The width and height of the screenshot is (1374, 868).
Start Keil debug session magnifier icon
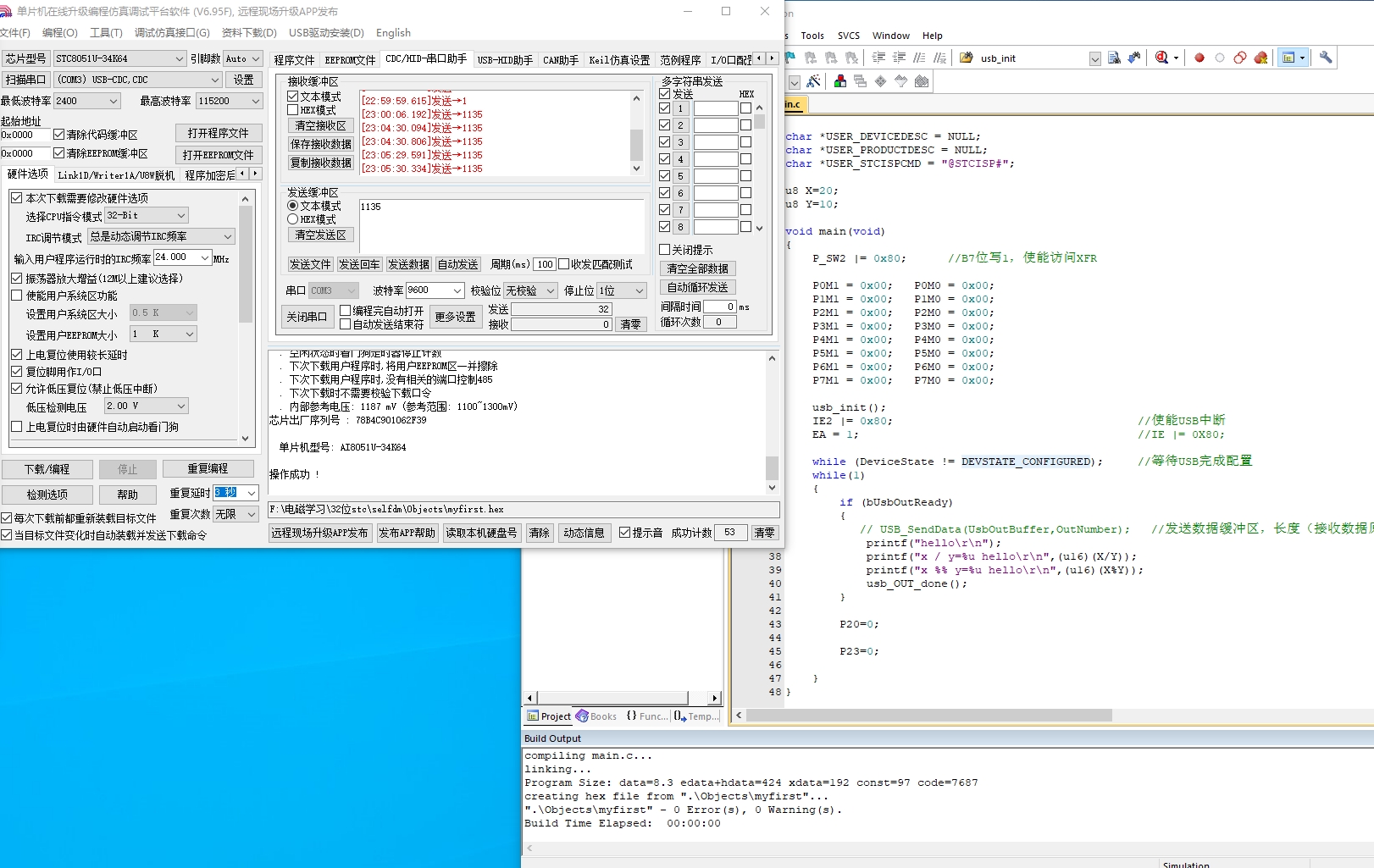click(1162, 58)
